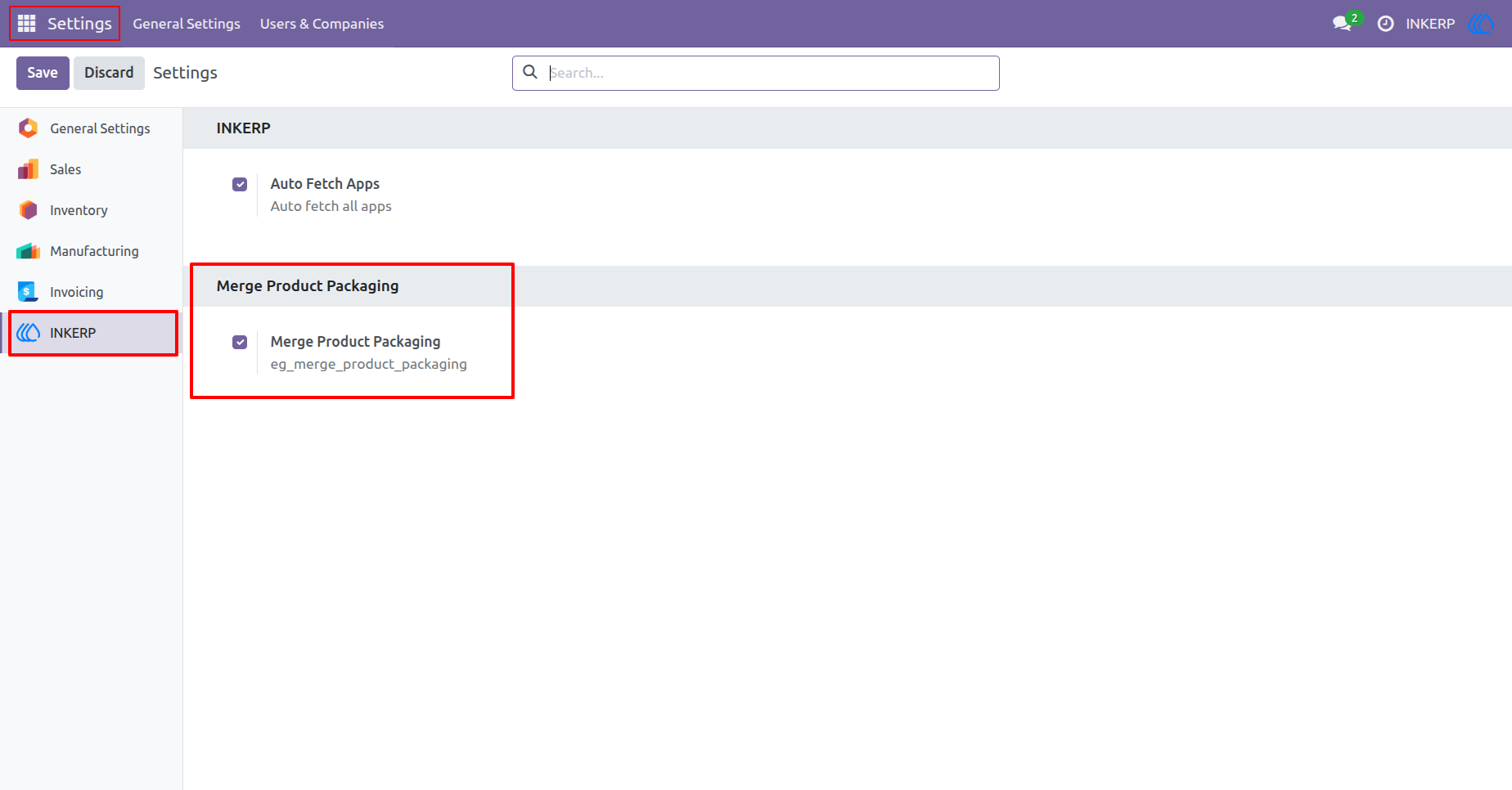Screen dimensions: 1512x790
Task: Click the Manufacturing factory icon
Action: pos(29,251)
